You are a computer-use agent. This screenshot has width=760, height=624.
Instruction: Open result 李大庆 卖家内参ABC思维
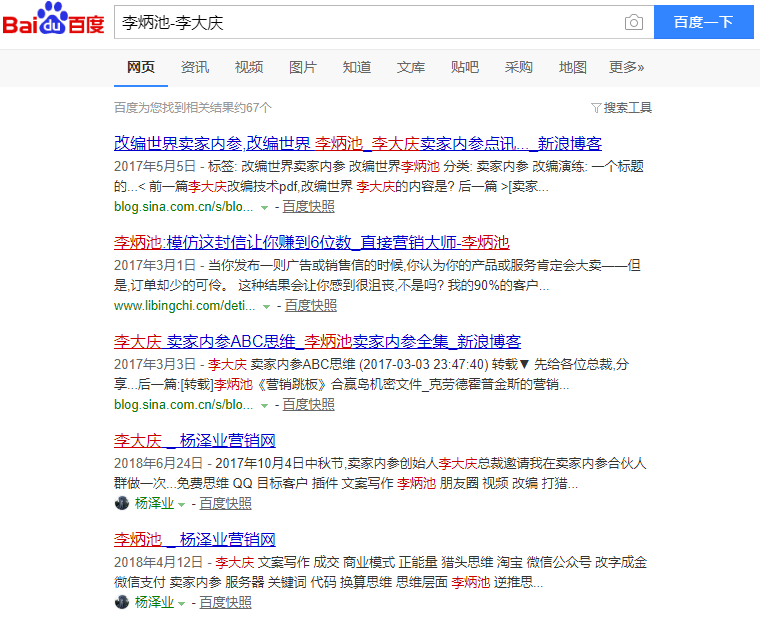coord(317,341)
